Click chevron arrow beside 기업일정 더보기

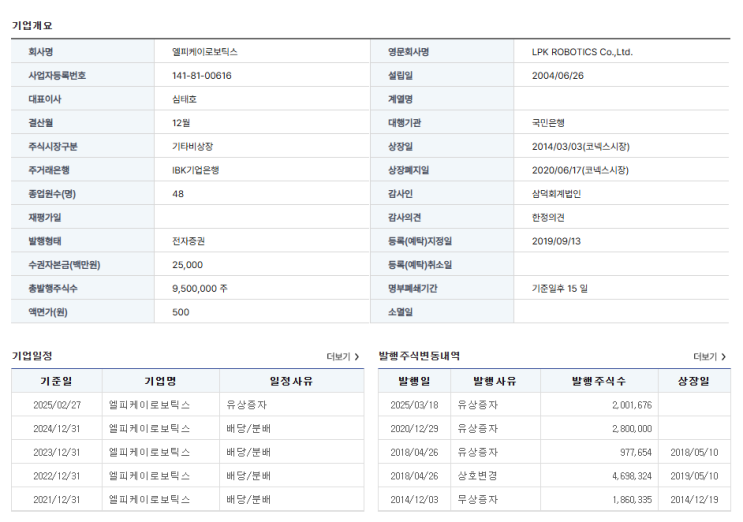(357, 357)
